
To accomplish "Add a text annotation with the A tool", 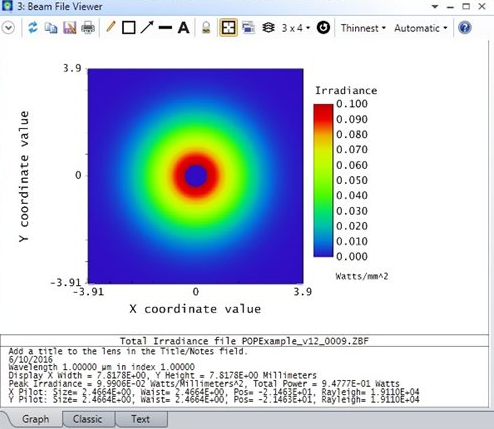I will [x=183, y=28].
